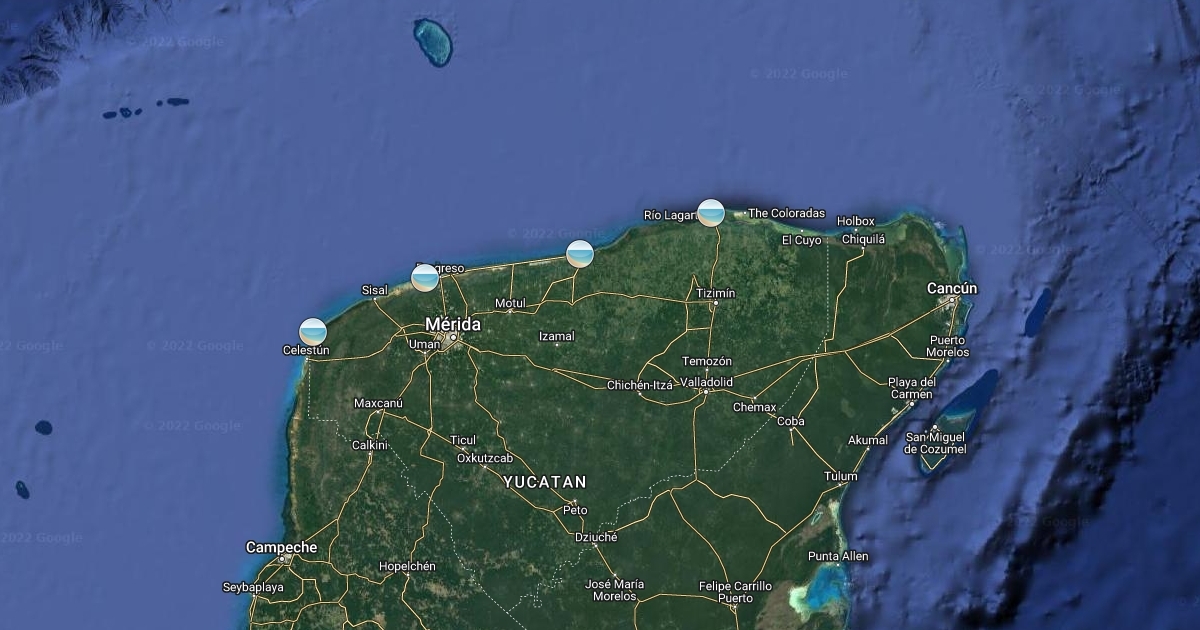This screenshot has width=1200, height=630.
Task: Click the Playa del Carmen label
Action: pyautogui.click(x=912, y=388)
